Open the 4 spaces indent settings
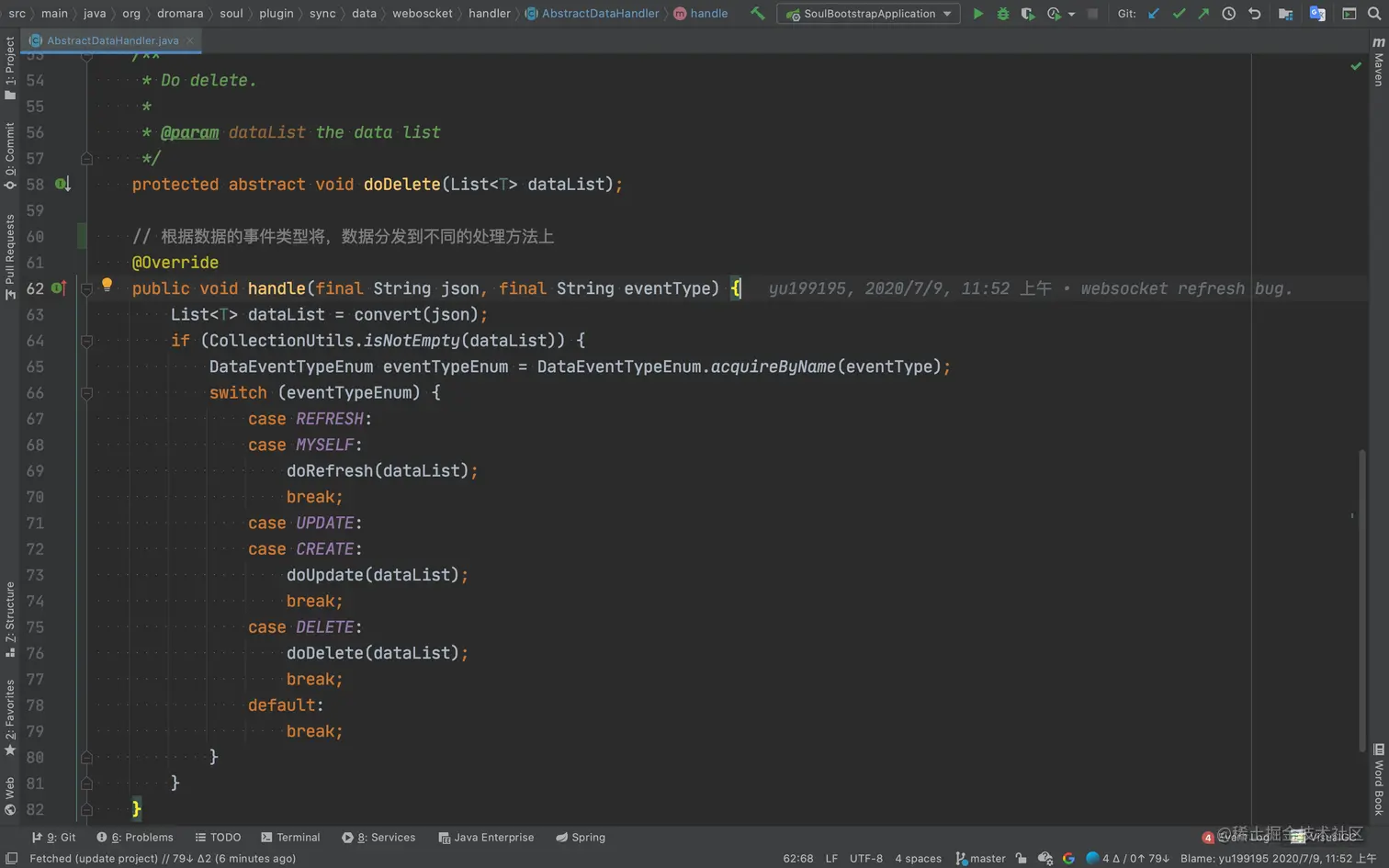 pos(918,859)
